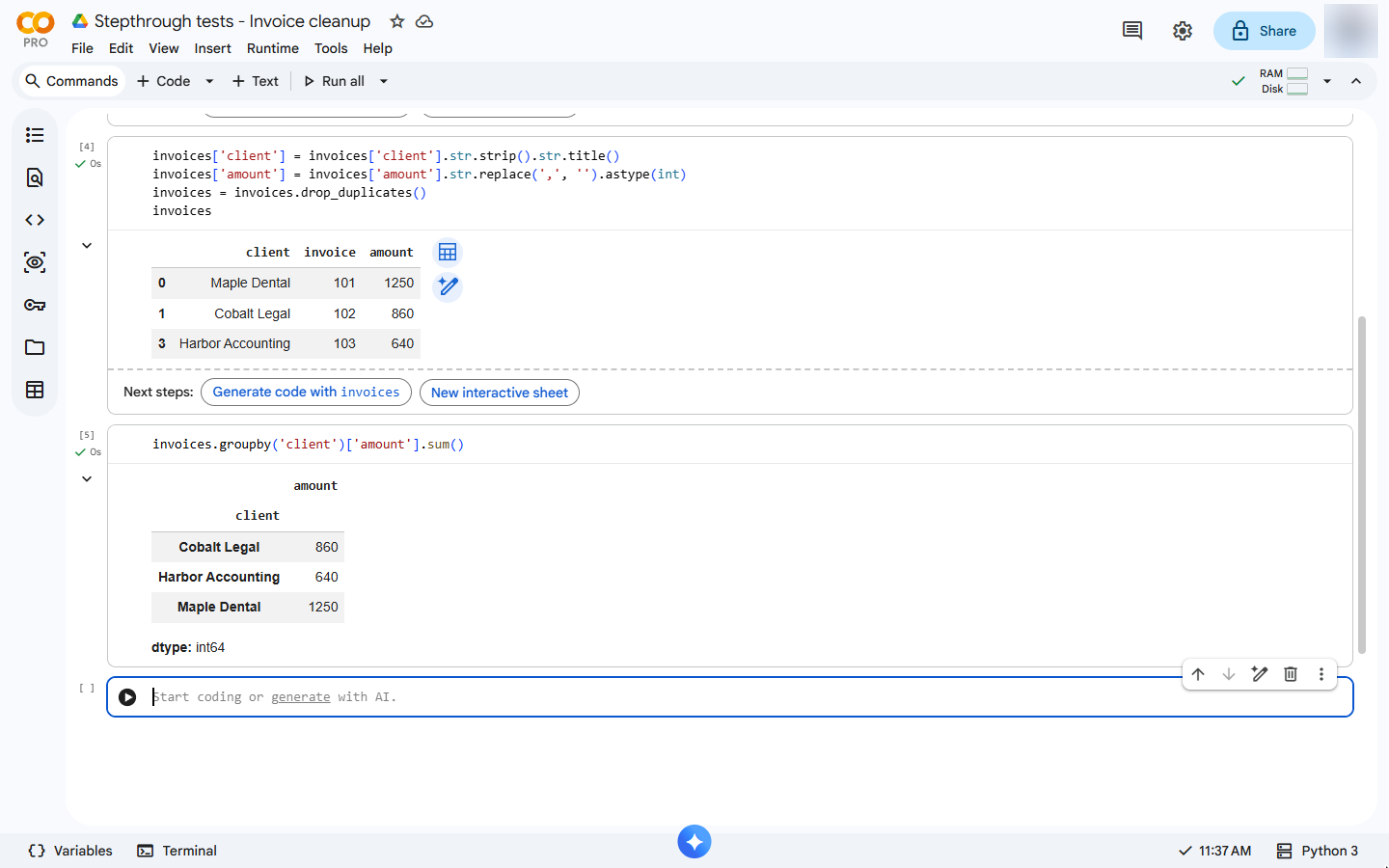Screen dimensions: 1389x868
Task: Collapse the output of cell 5
Action: (x=87, y=479)
